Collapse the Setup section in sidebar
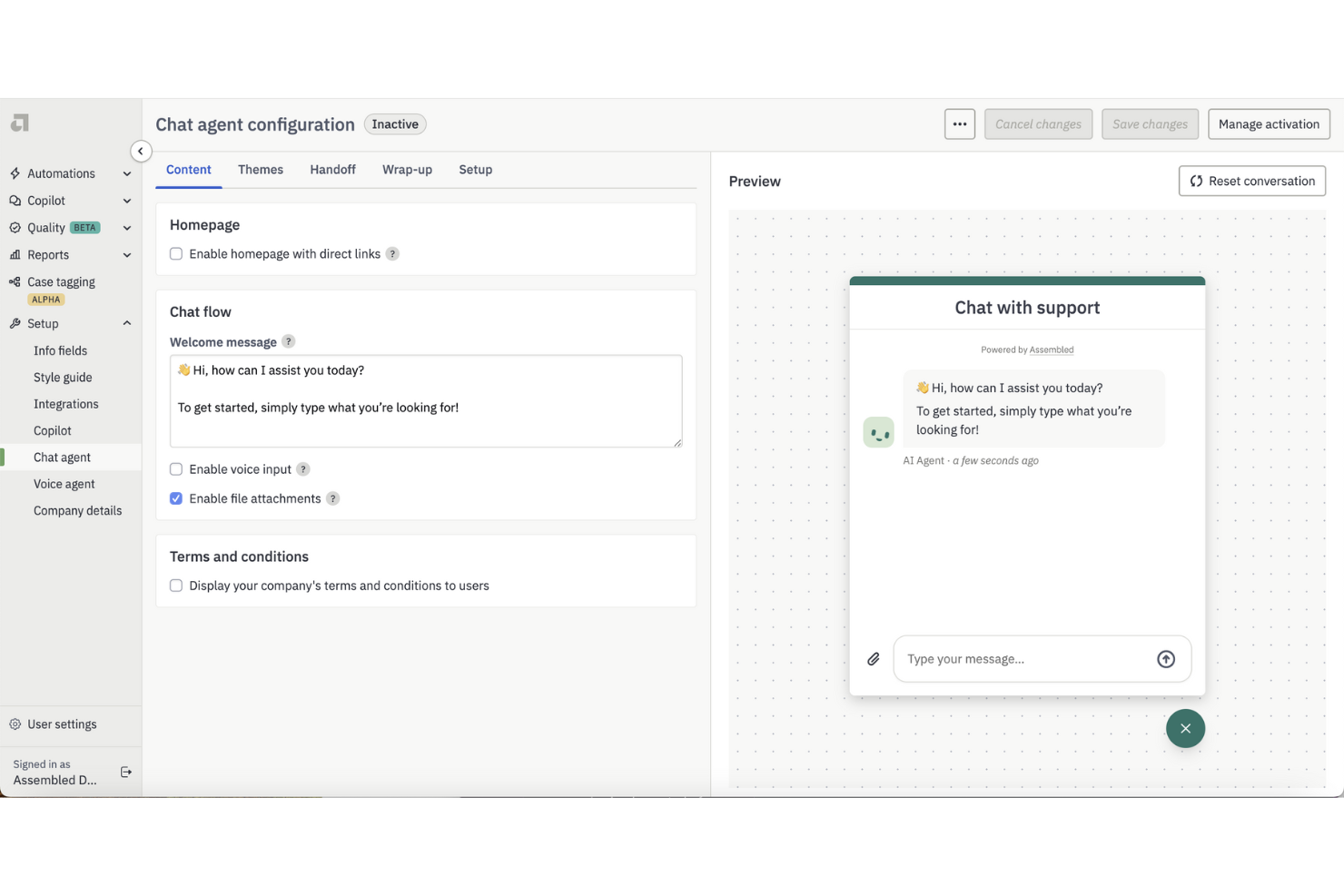The width and height of the screenshot is (1344, 896). pos(126,323)
